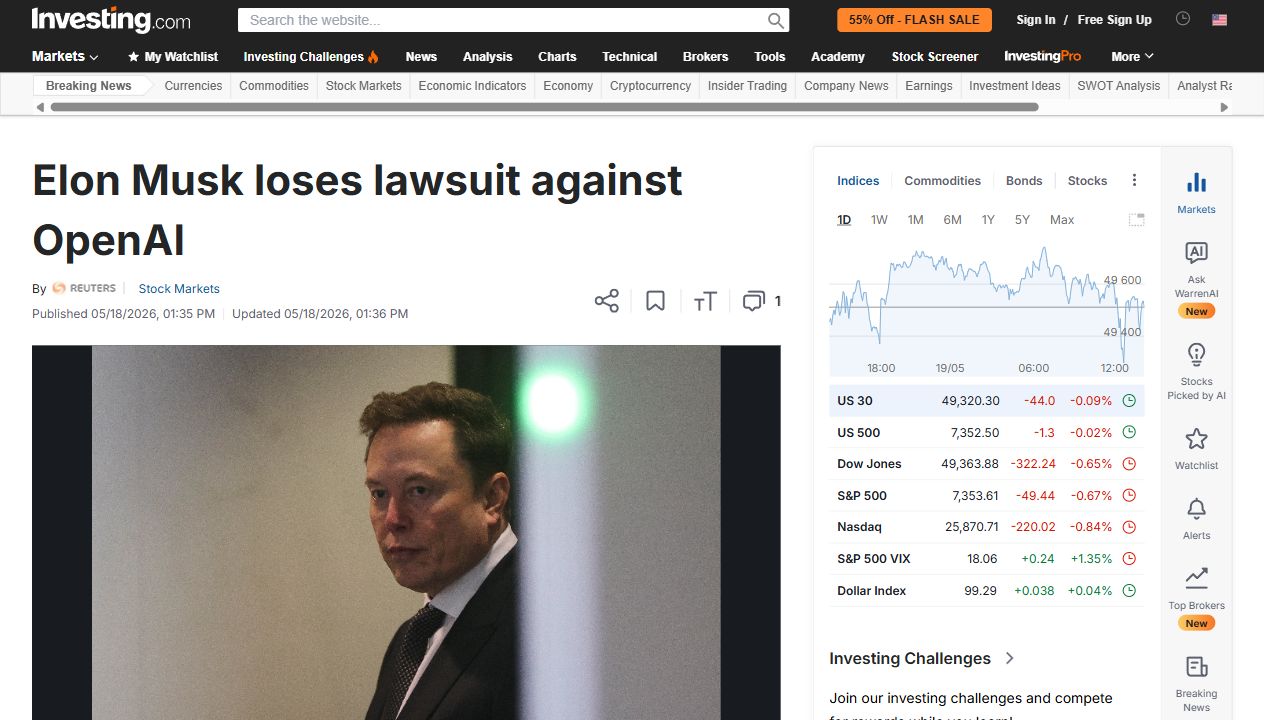Click Nasdaq red clock icon
This screenshot has height=720, width=1264.
point(1129,527)
